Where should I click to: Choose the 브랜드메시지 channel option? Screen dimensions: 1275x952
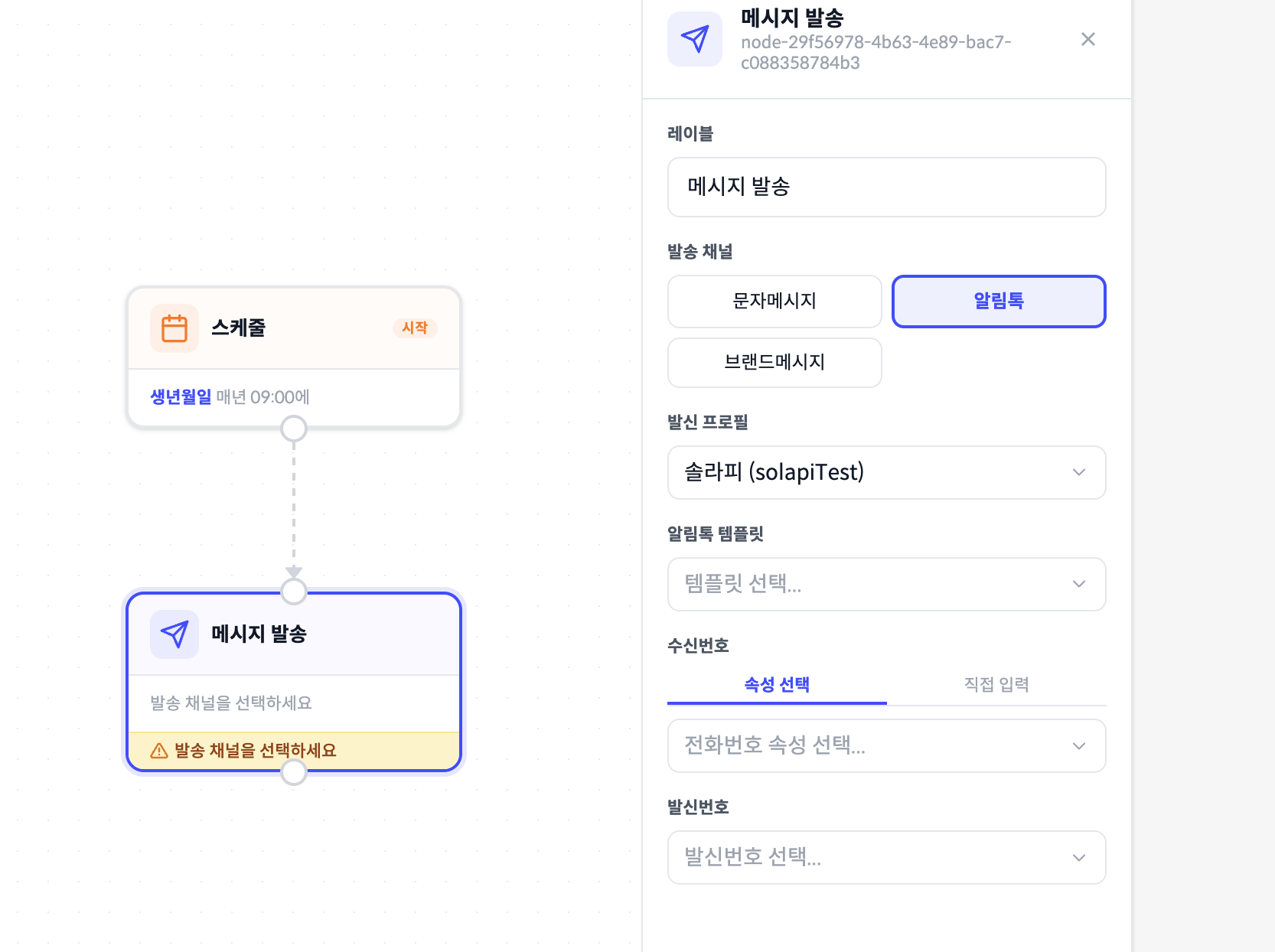774,363
